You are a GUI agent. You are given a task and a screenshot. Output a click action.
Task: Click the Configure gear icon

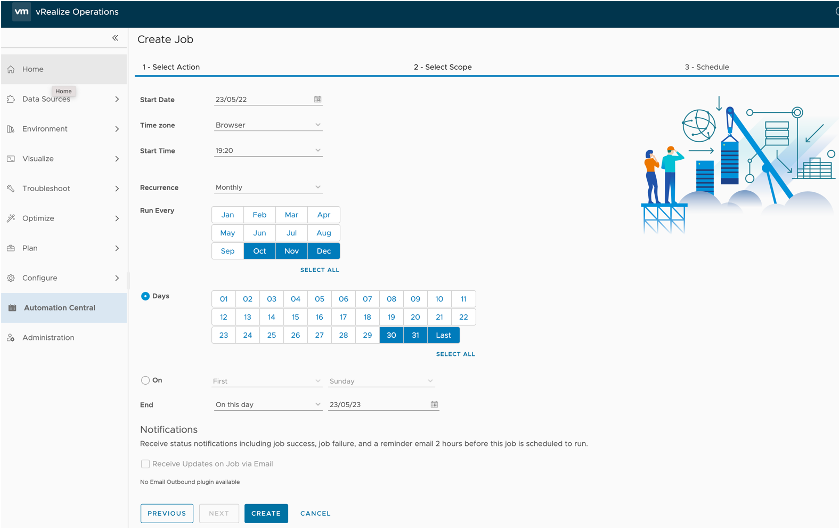coord(11,278)
